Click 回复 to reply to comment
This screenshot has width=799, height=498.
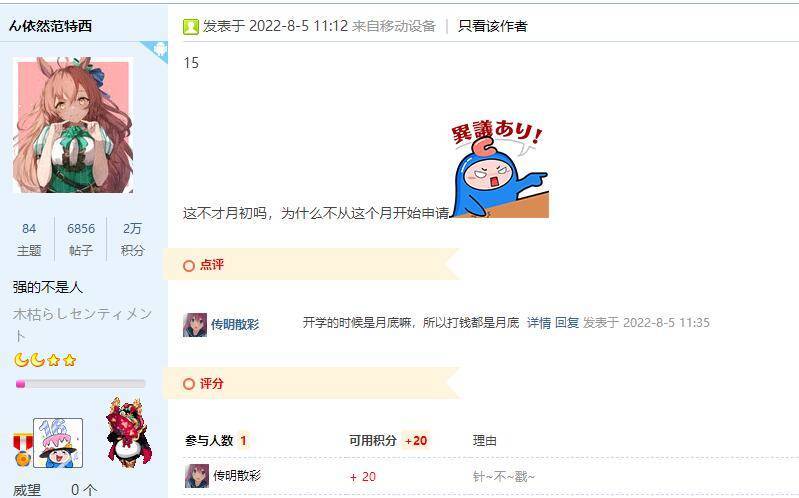pos(567,323)
